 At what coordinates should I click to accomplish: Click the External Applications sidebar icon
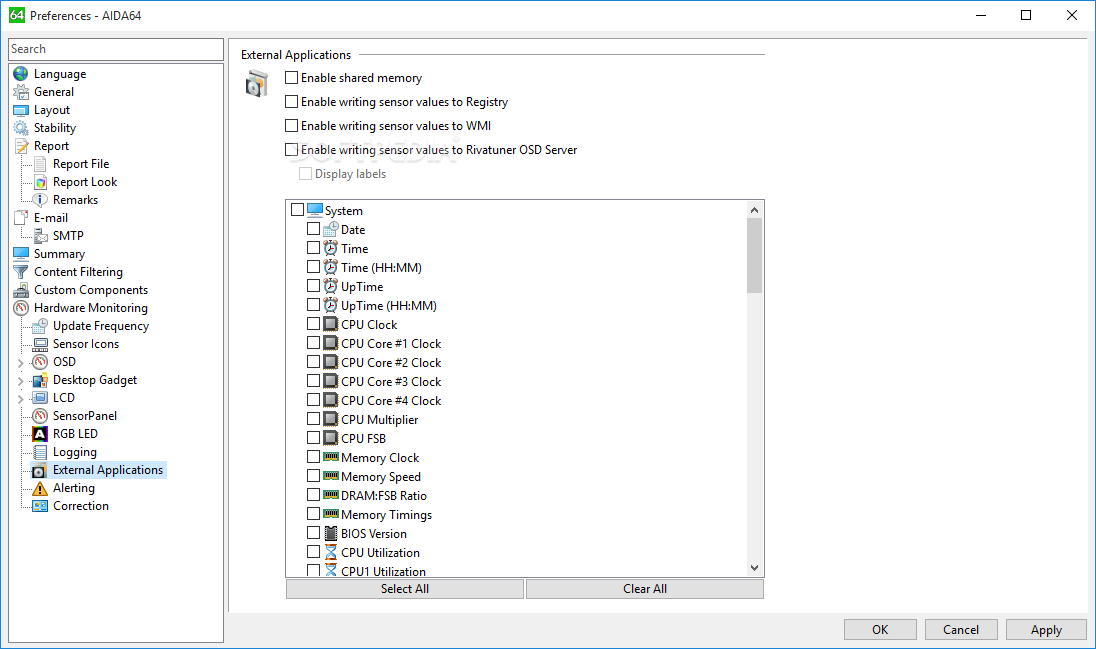click(41, 471)
